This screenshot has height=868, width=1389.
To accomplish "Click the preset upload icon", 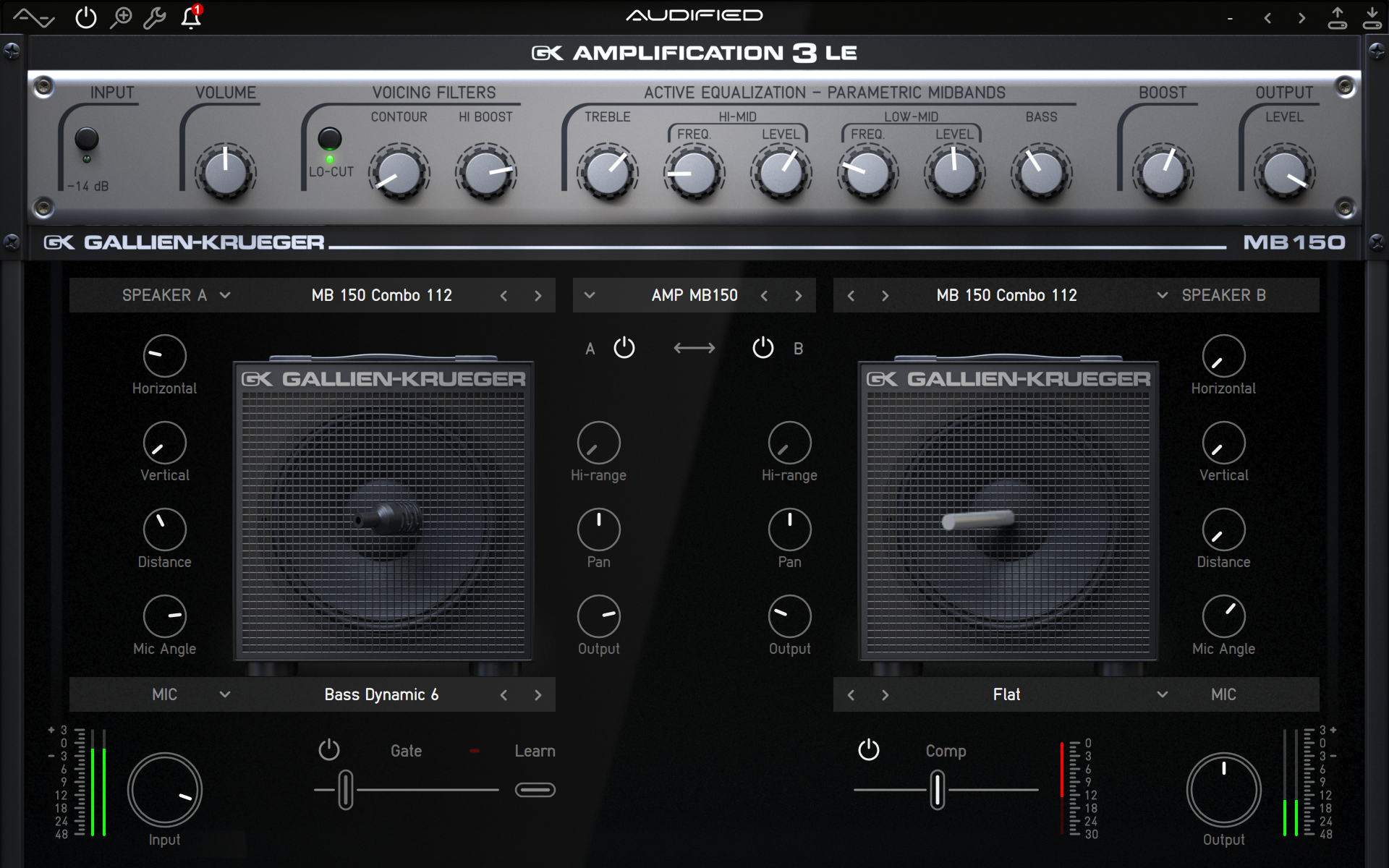I will 1337,17.
